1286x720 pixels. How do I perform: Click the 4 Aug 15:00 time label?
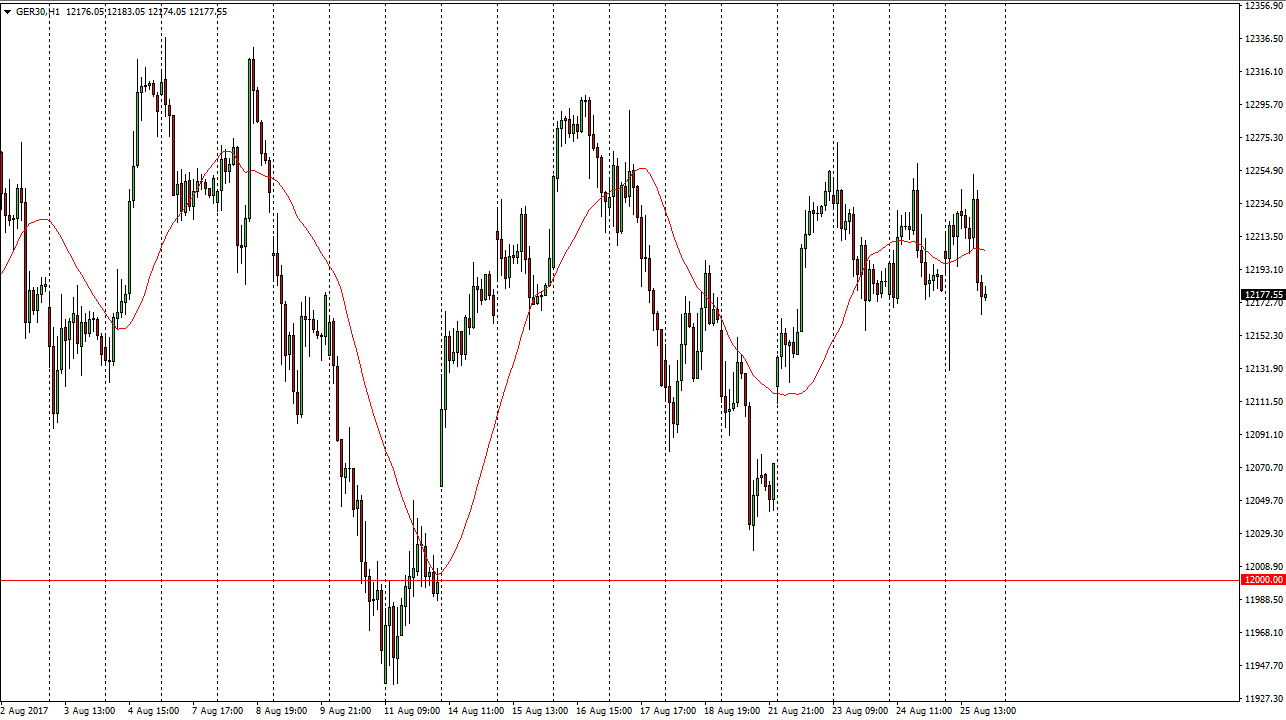click(153, 711)
